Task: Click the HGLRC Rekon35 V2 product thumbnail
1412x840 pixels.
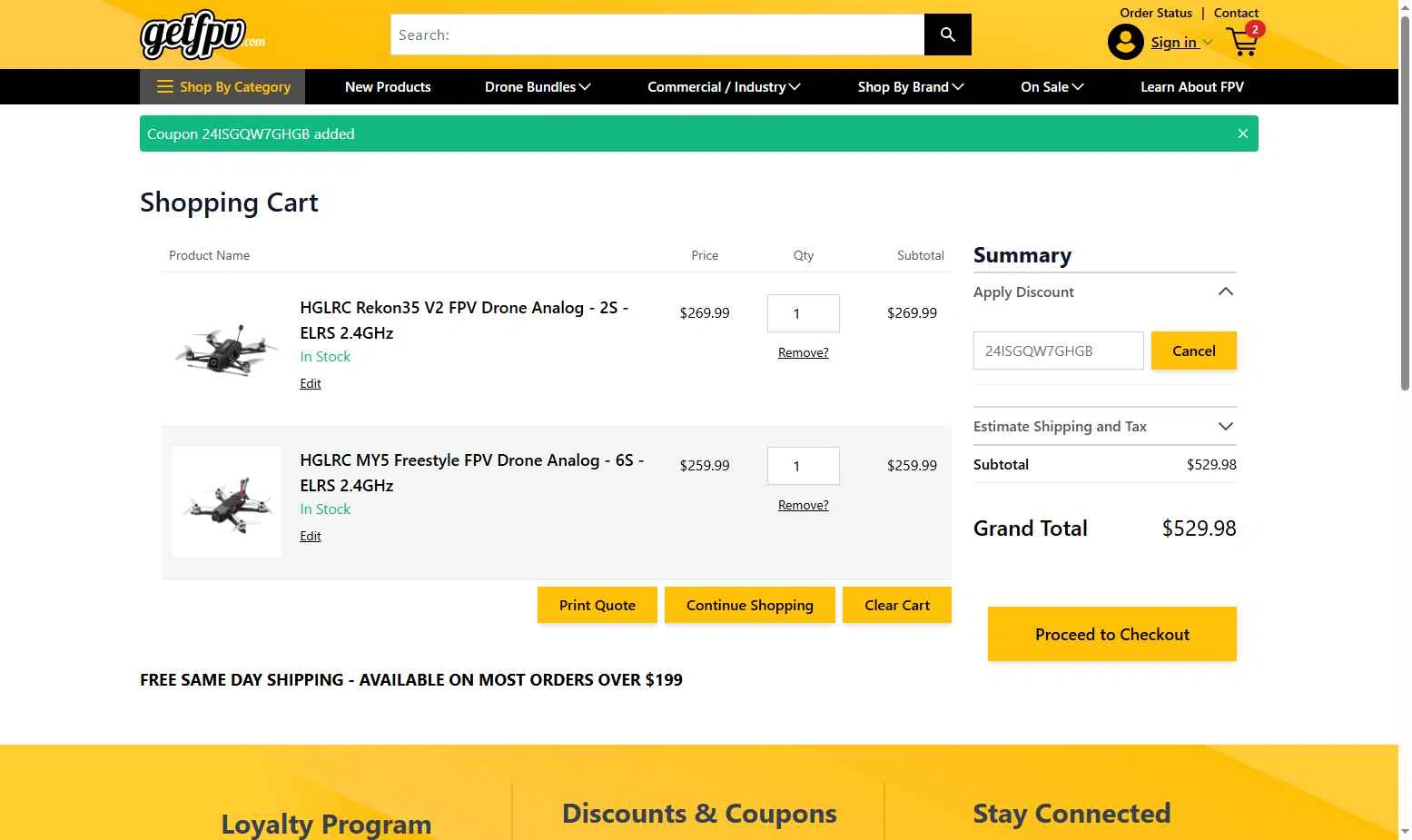Action: point(227,349)
